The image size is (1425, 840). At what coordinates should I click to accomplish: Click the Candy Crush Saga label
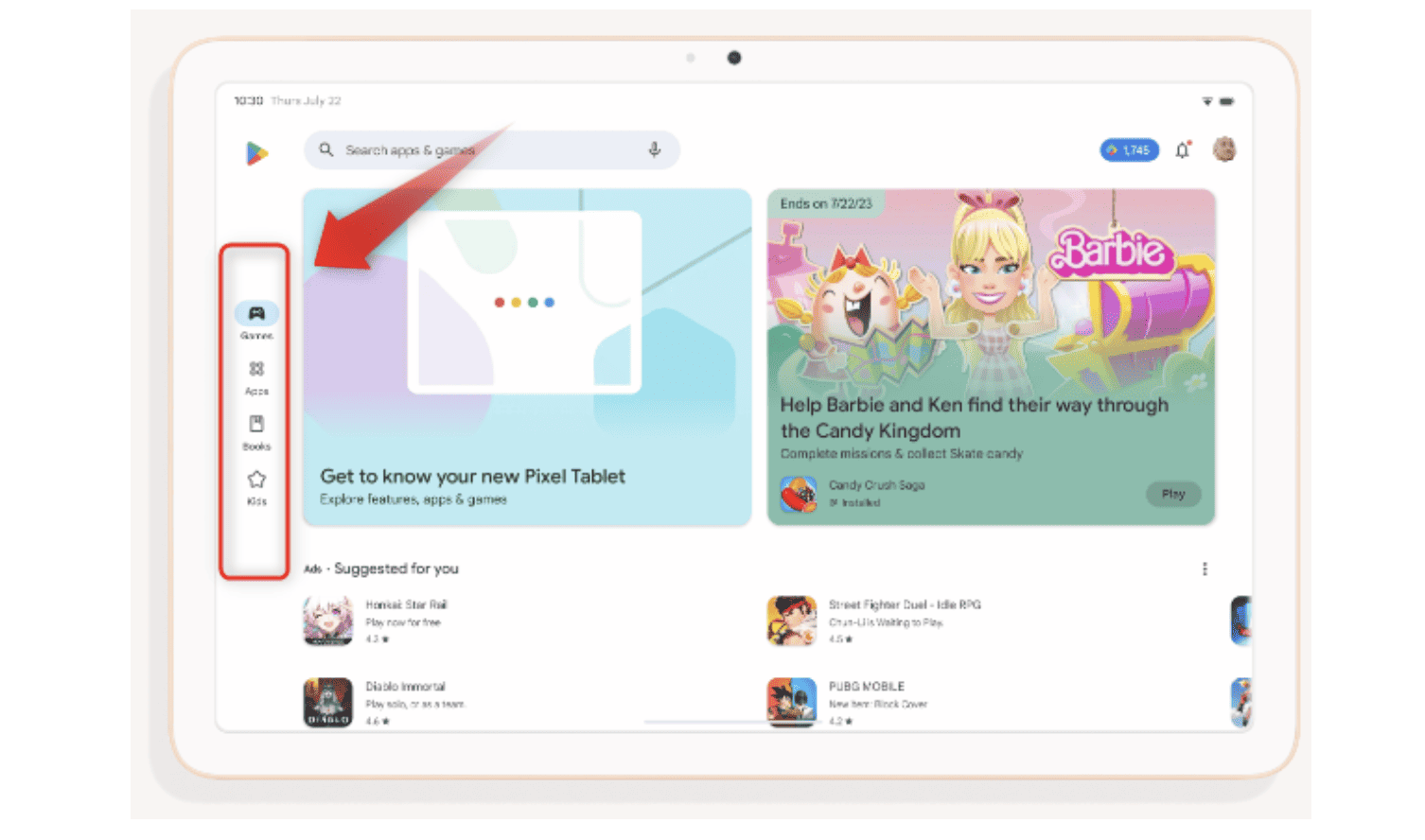(x=876, y=485)
